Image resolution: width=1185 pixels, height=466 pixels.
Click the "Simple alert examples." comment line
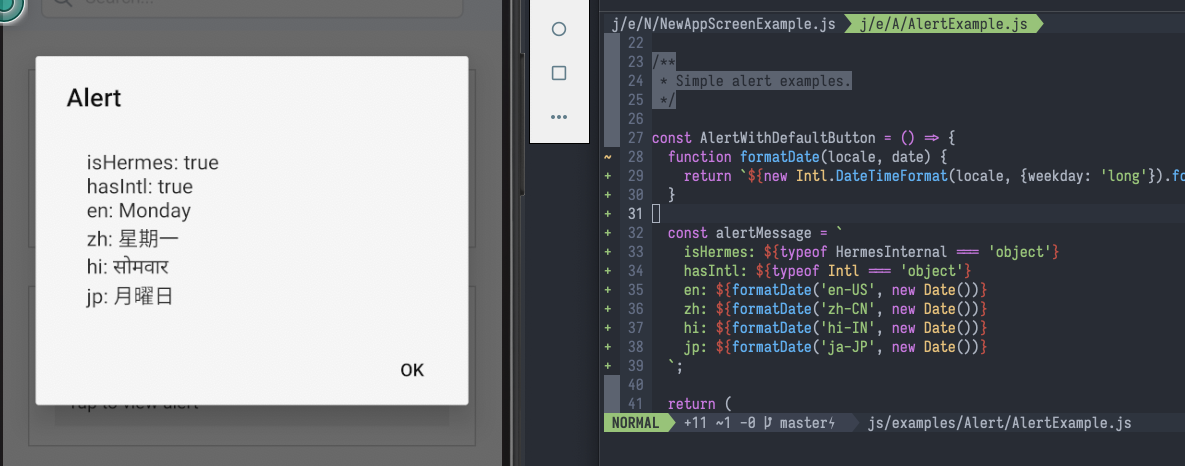[x=763, y=81]
